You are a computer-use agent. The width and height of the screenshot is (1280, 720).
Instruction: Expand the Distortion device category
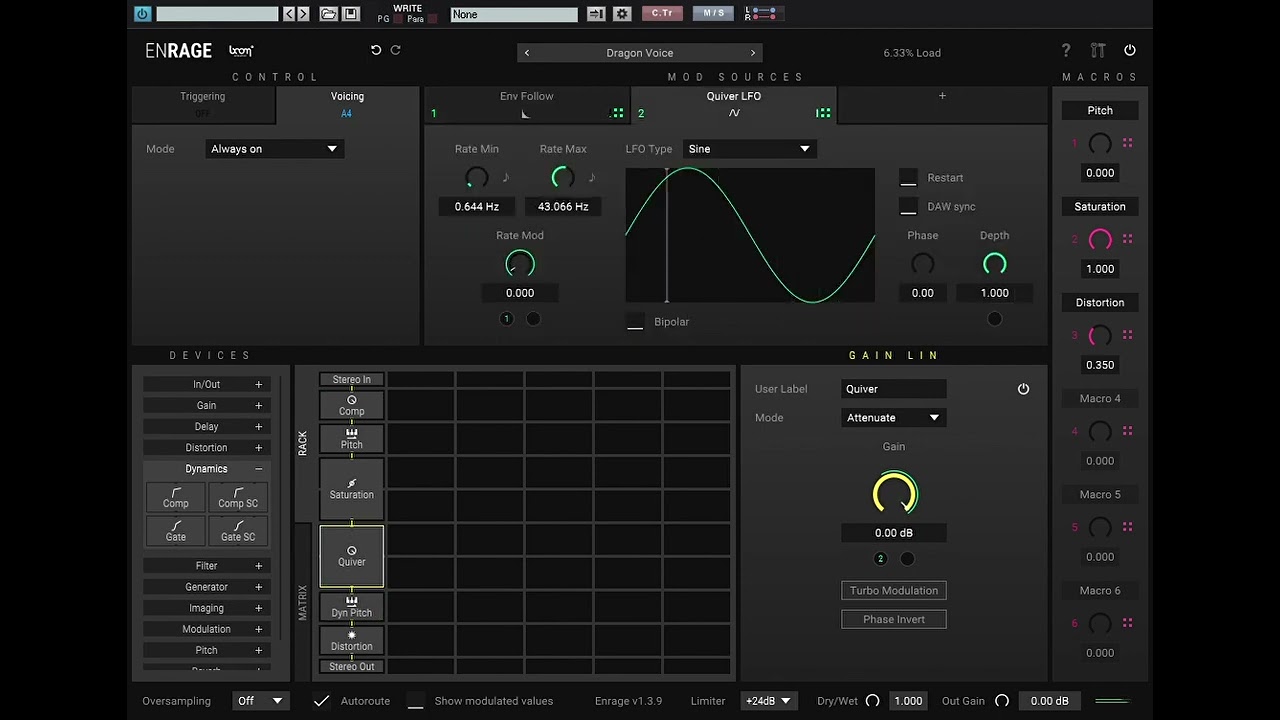point(206,448)
